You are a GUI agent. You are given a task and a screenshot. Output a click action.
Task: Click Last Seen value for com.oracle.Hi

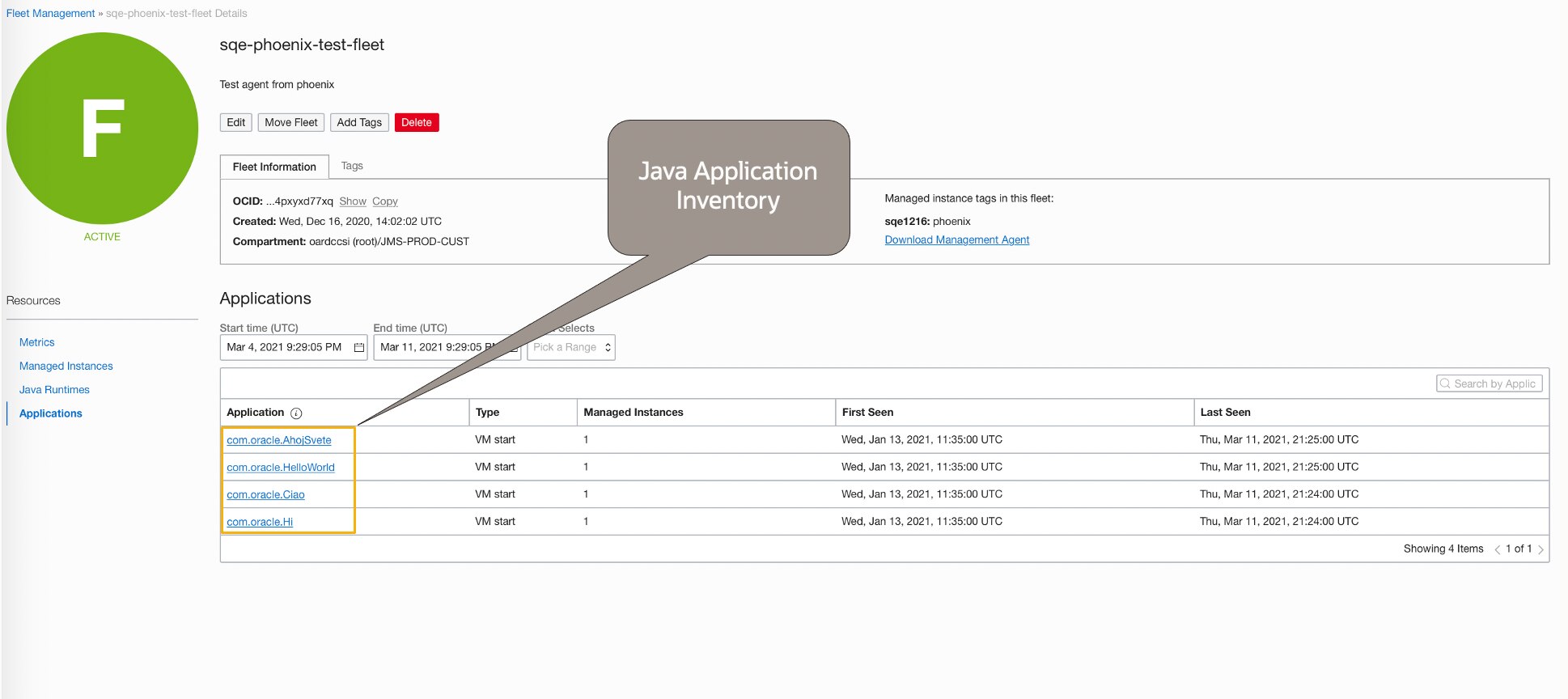click(x=1279, y=522)
